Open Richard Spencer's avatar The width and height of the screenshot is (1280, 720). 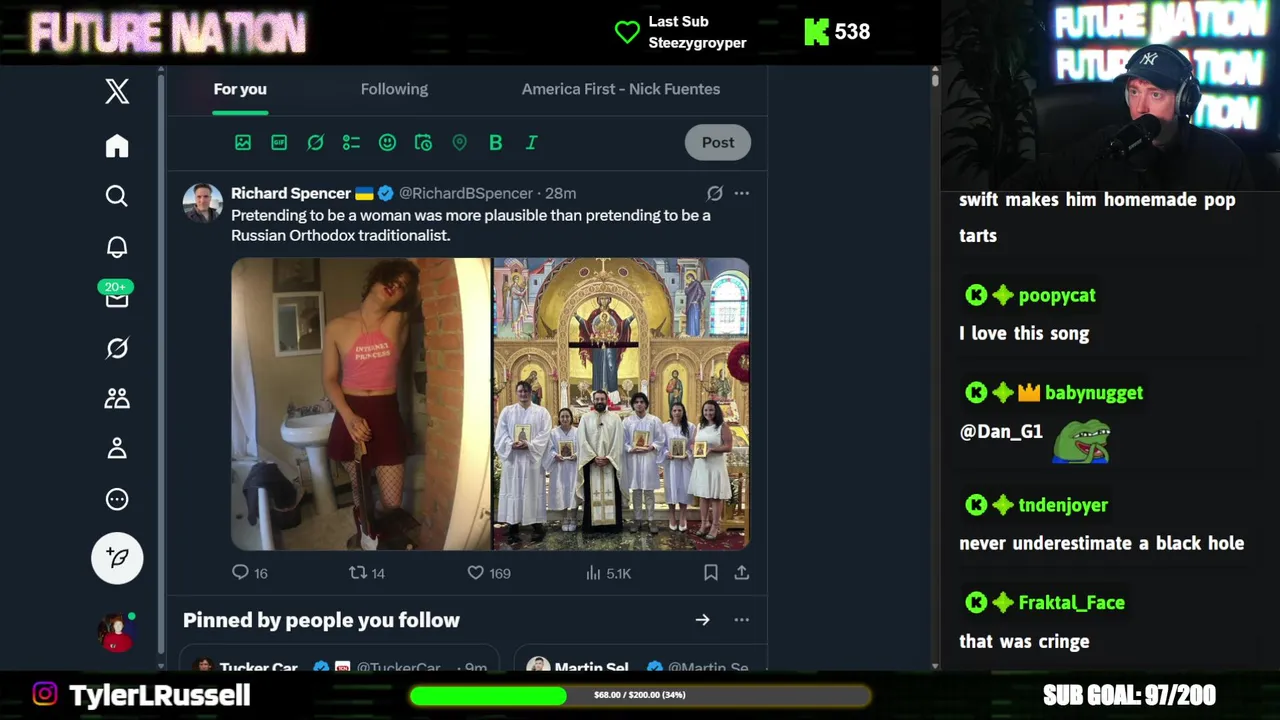pos(202,202)
